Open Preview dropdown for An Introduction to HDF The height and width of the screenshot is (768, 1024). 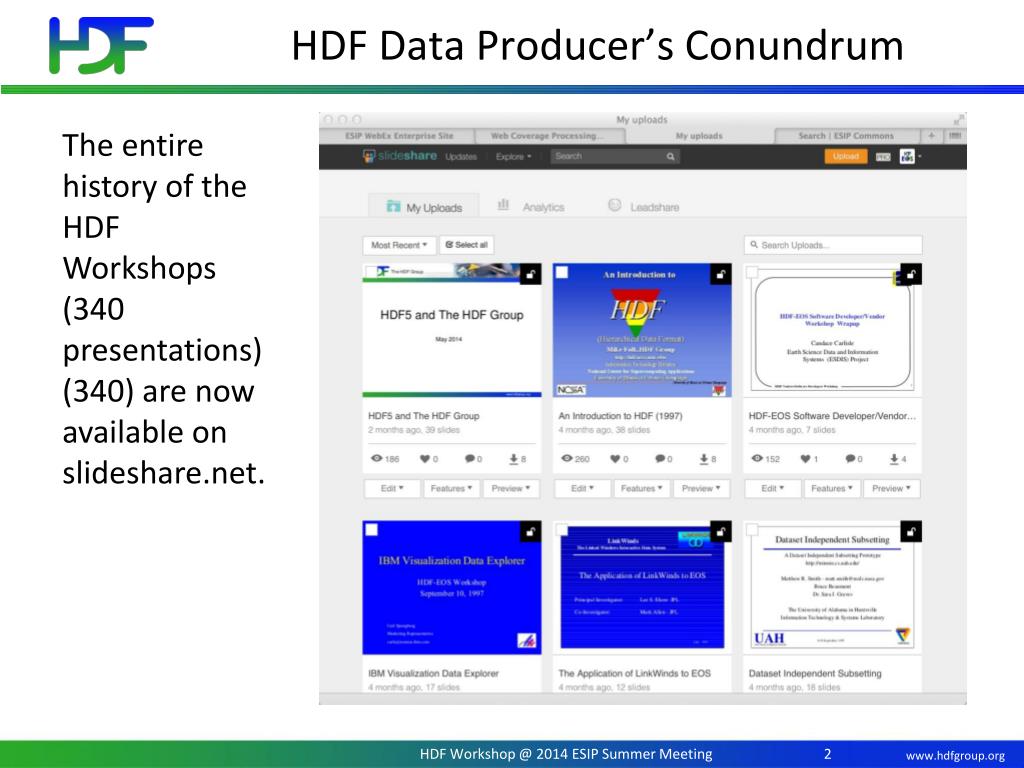click(x=701, y=488)
